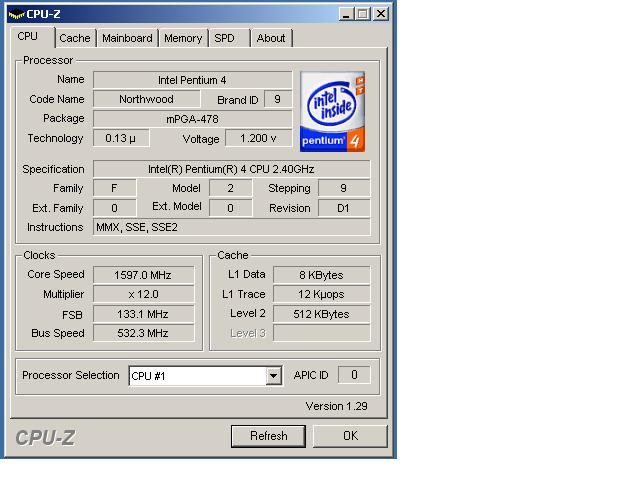Viewport: 640px width, 480px height.
Task: Click the Name field Intel Pentium 4
Action: [192, 80]
